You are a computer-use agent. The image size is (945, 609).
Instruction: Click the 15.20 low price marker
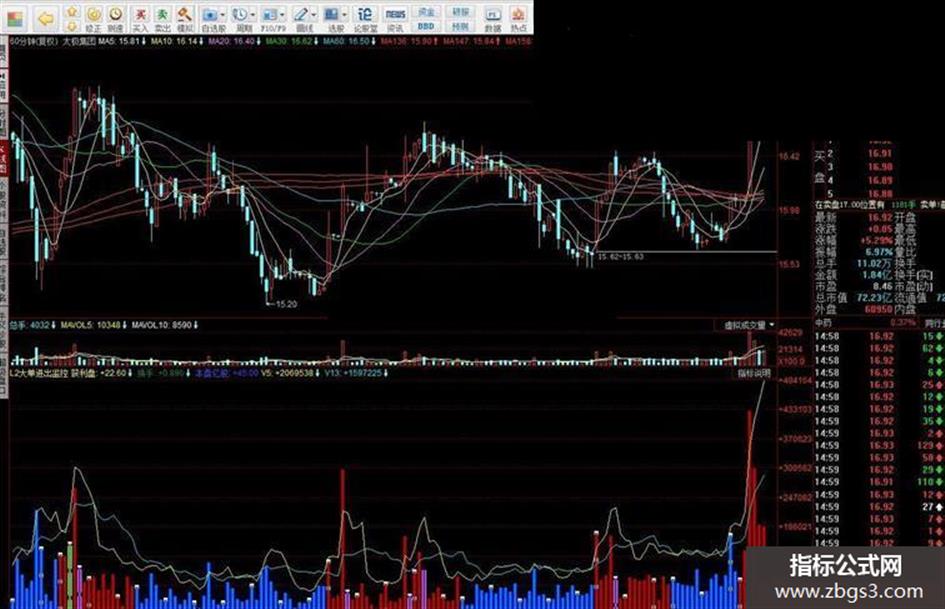tap(282, 304)
